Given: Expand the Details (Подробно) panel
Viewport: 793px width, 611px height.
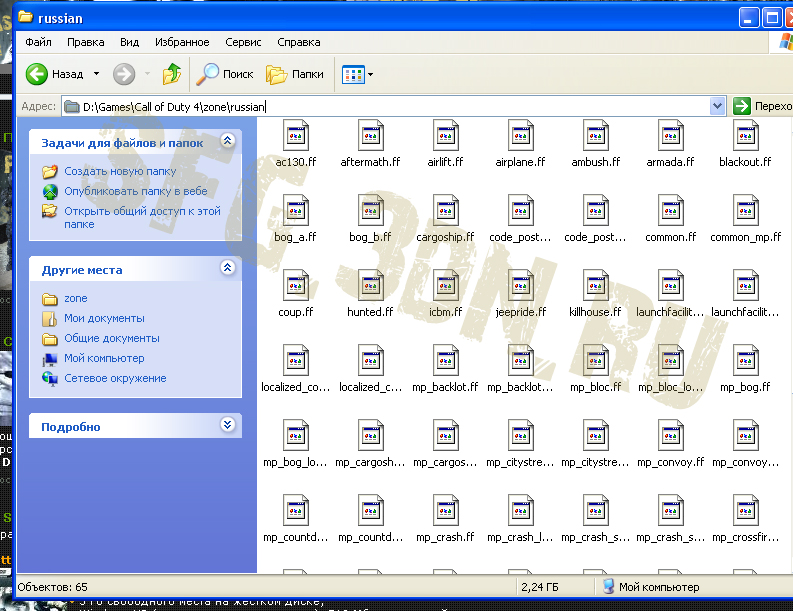Looking at the screenshot, I should (227, 426).
